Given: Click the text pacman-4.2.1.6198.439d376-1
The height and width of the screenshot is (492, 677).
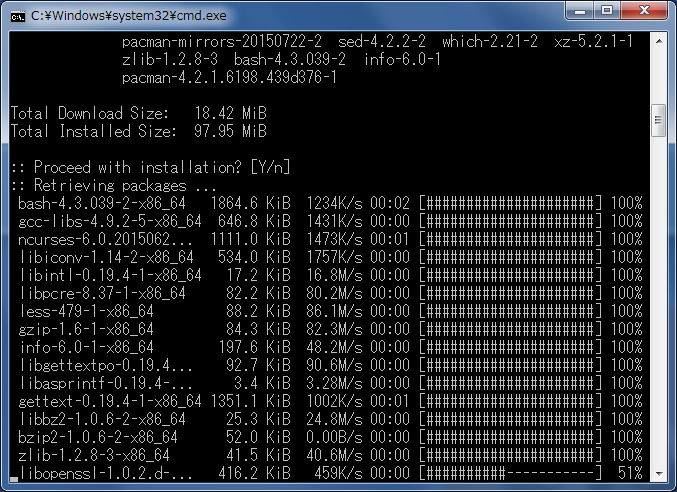Looking at the screenshot, I should pos(229,77).
